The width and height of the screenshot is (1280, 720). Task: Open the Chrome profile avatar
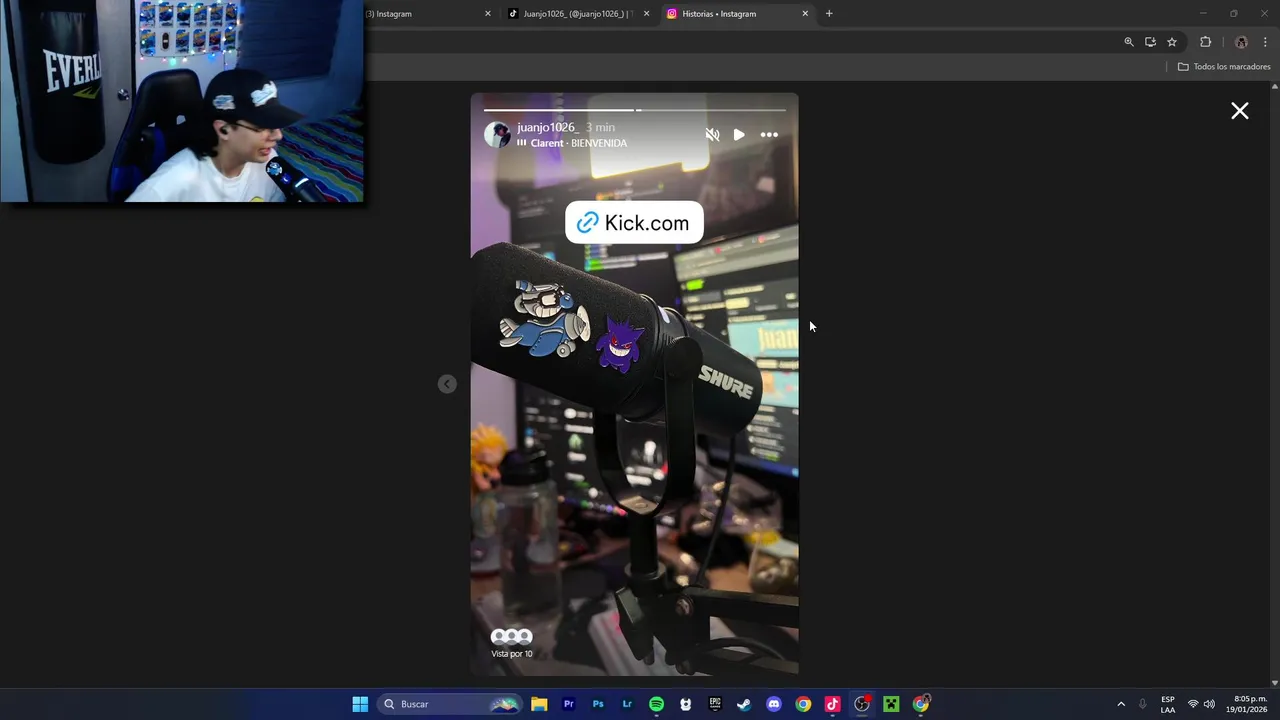(x=1241, y=42)
